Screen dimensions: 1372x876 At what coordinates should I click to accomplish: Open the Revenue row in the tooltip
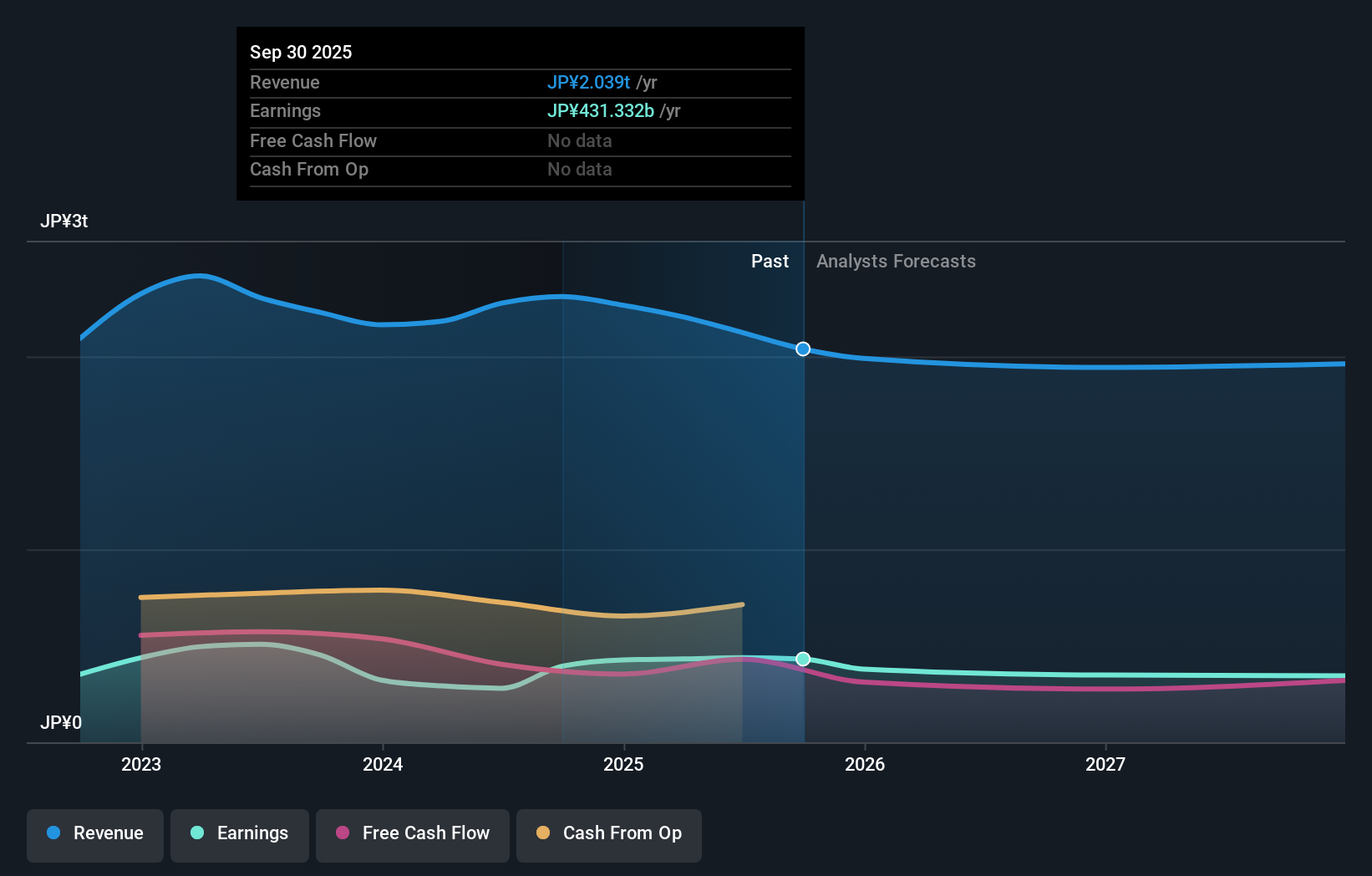tap(520, 83)
